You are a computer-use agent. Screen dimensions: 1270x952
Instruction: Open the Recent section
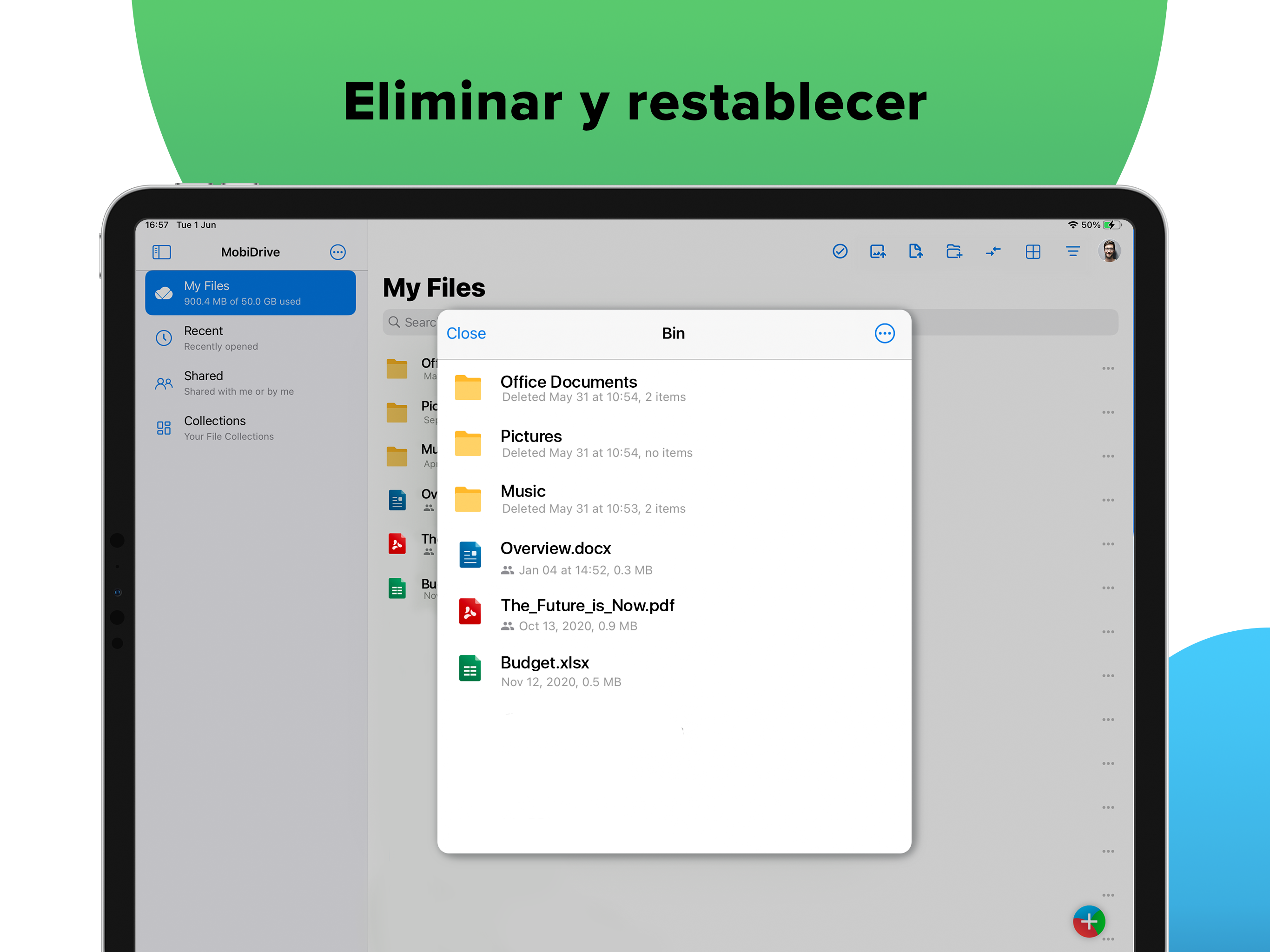250,337
